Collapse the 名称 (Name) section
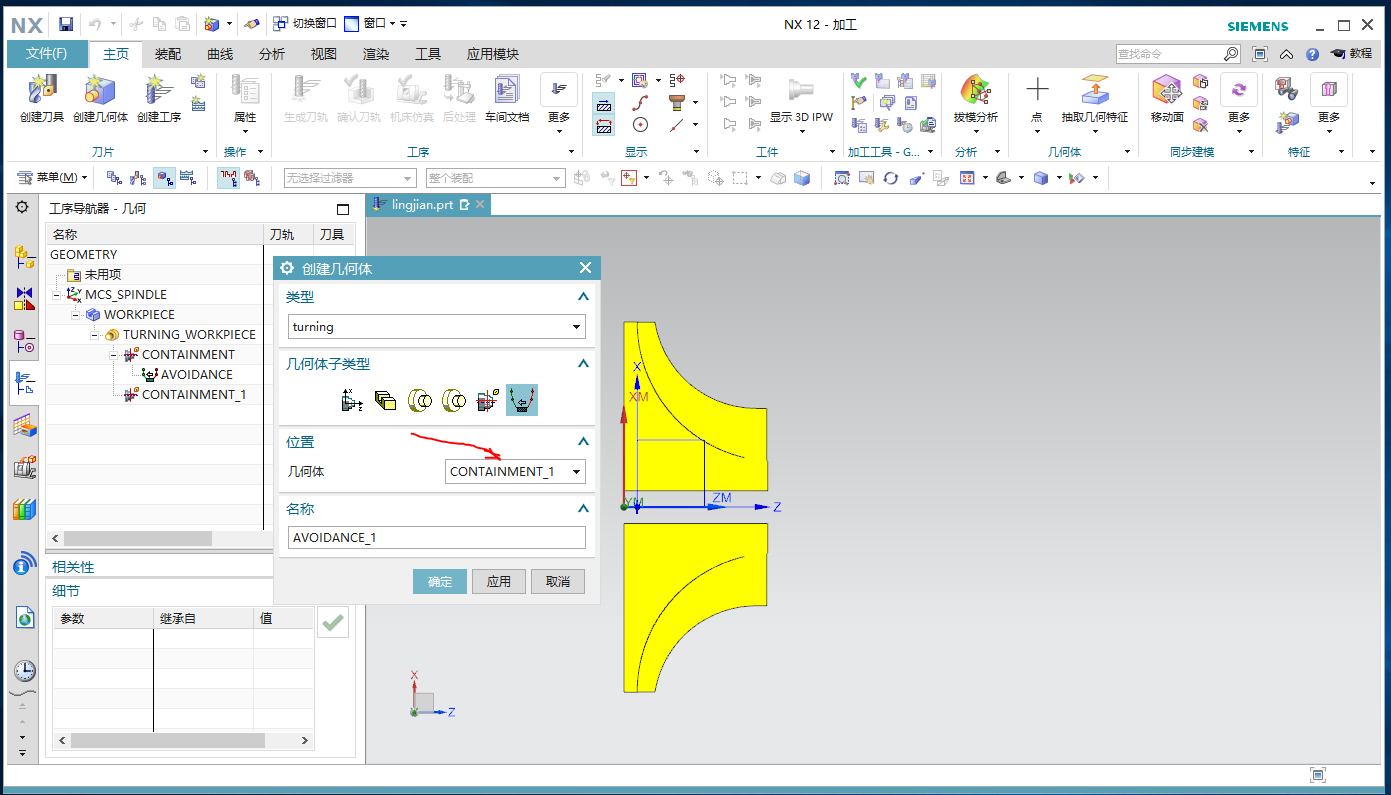1391x795 pixels. (583, 509)
